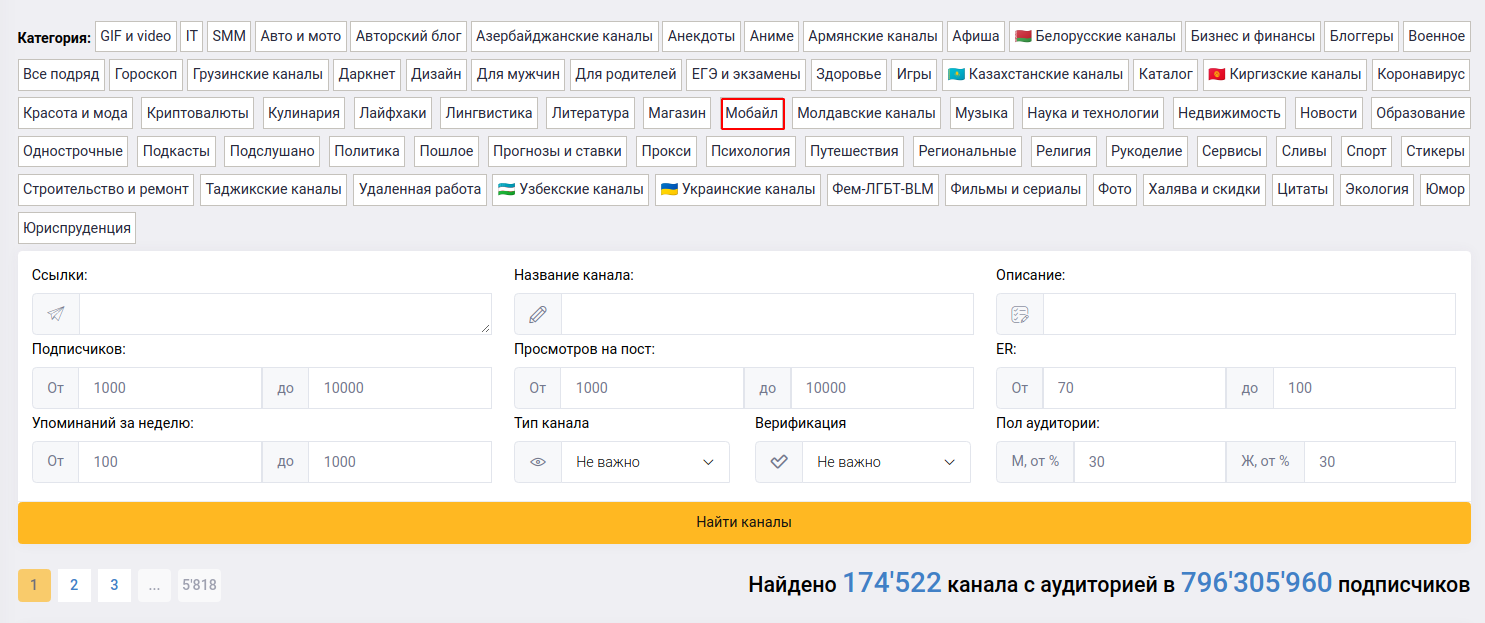This screenshot has width=1485, height=623.
Task: Click the Найти каналы search button
Action: click(744, 522)
